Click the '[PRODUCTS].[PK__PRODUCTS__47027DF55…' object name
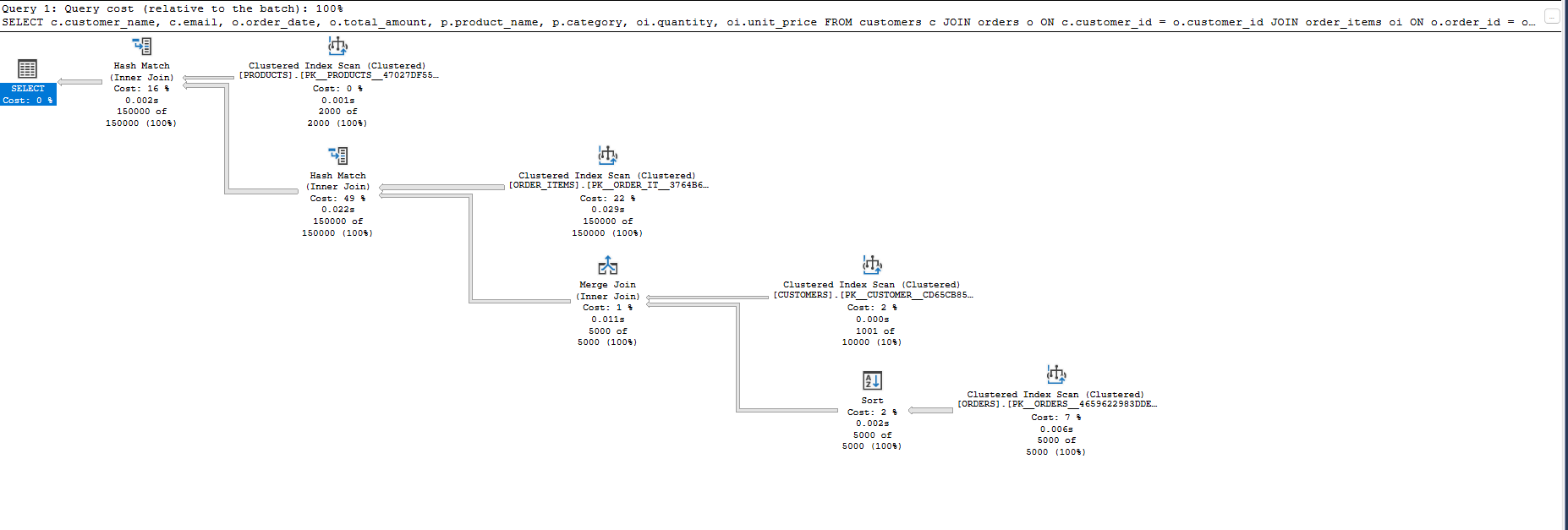This screenshot has width=1568, height=530. [338, 75]
